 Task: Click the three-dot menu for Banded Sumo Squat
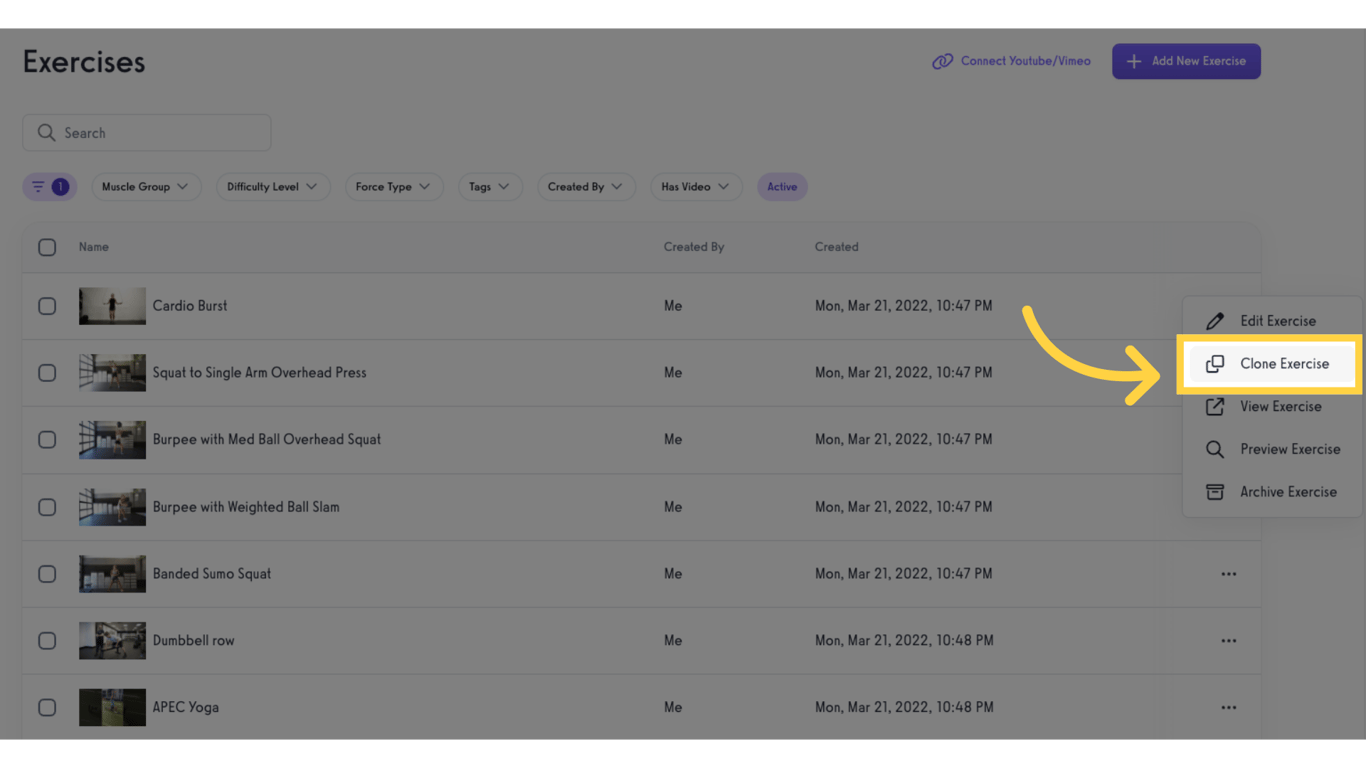tap(1228, 574)
